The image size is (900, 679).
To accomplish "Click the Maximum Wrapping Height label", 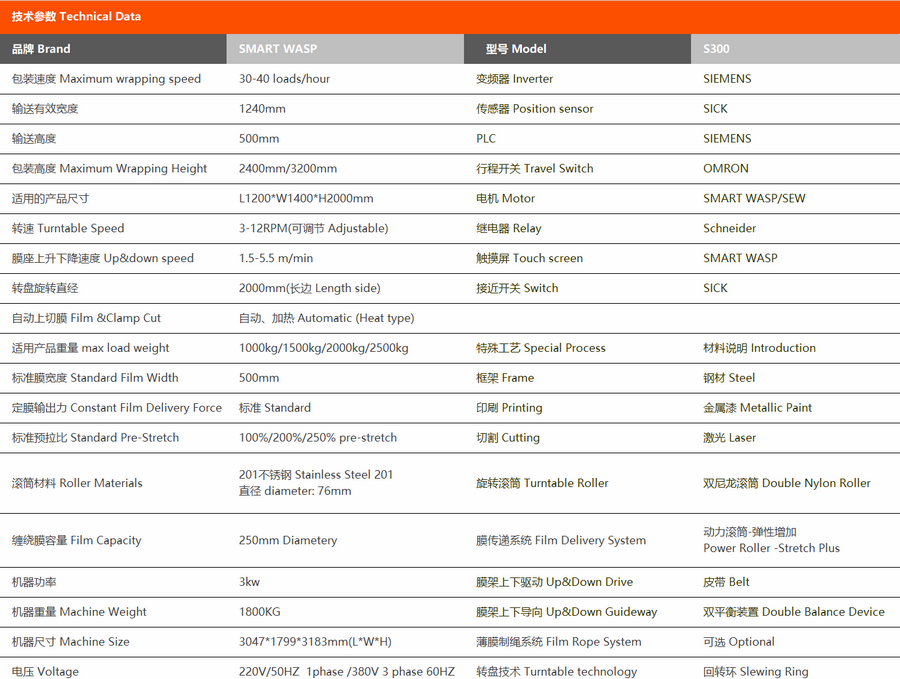I will click(109, 169).
